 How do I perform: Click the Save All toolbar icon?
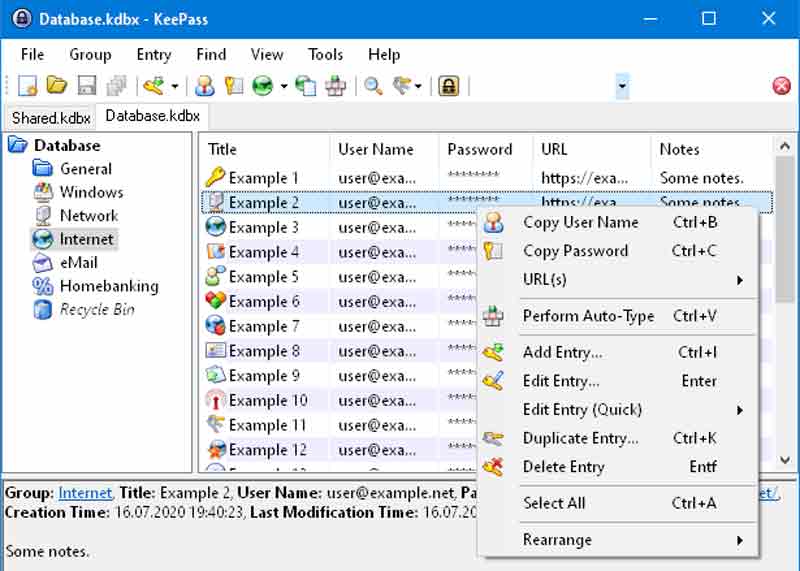[x=116, y=86]
